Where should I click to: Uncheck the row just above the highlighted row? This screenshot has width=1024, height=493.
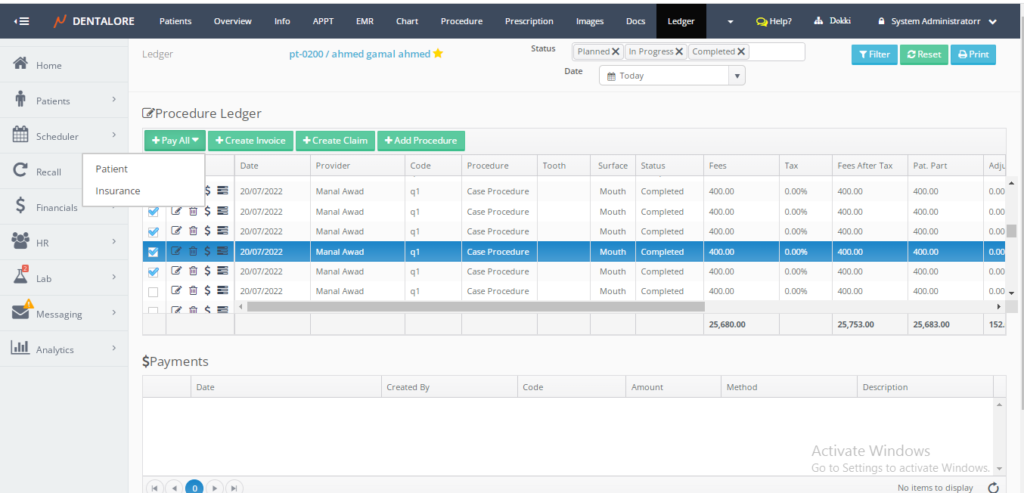[153, 232]
